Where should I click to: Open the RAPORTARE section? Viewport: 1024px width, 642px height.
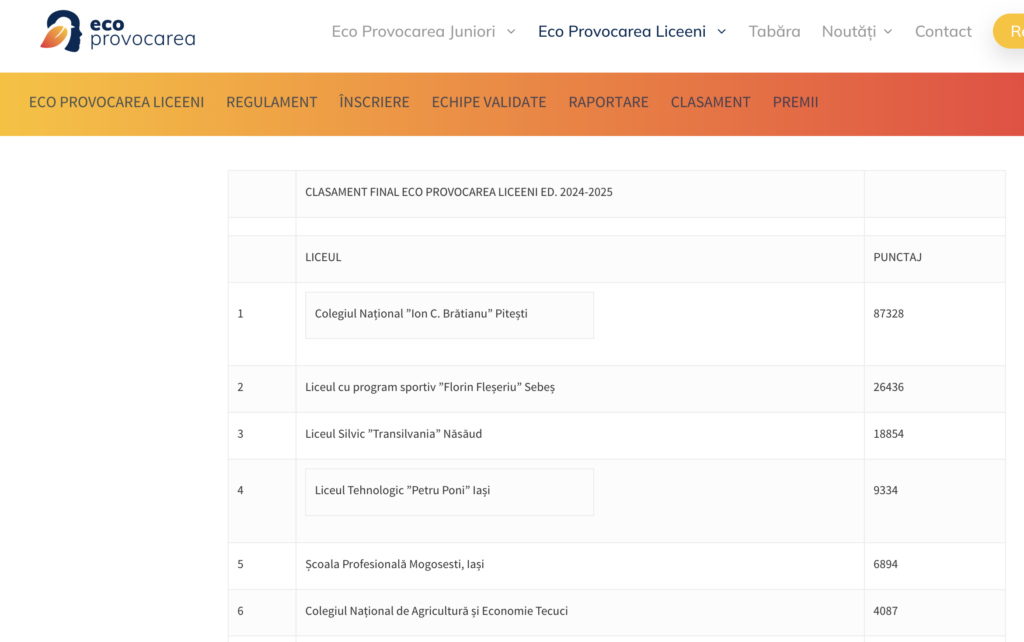(x=608, y=102)
